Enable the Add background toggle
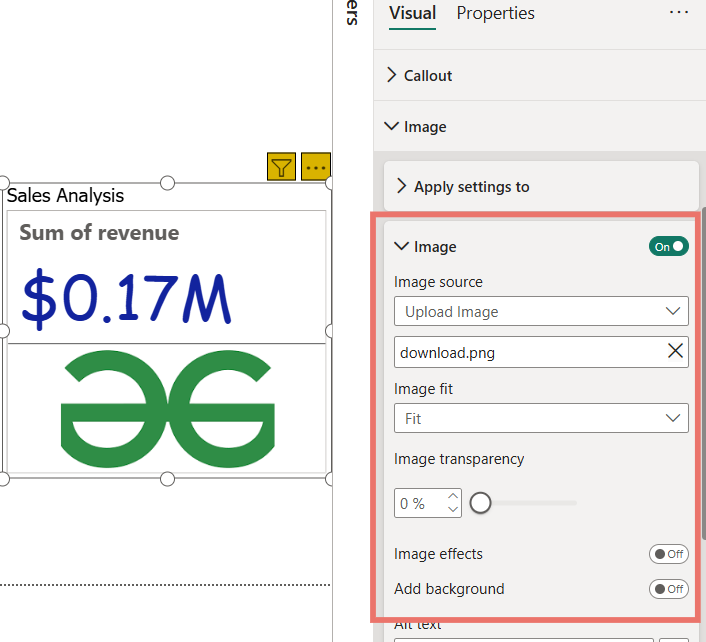 [668, 589]
